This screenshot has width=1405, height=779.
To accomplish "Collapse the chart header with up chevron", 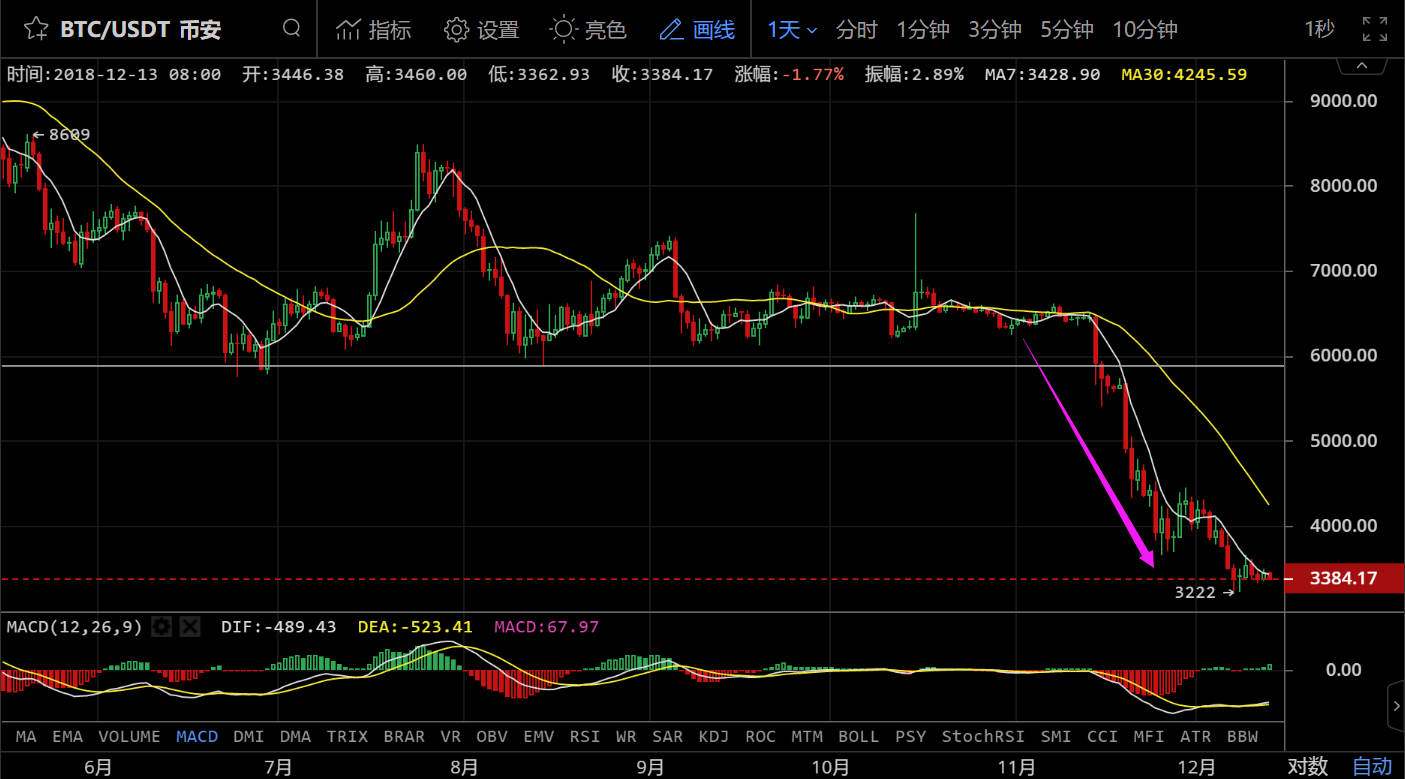I will (1362, 65).
